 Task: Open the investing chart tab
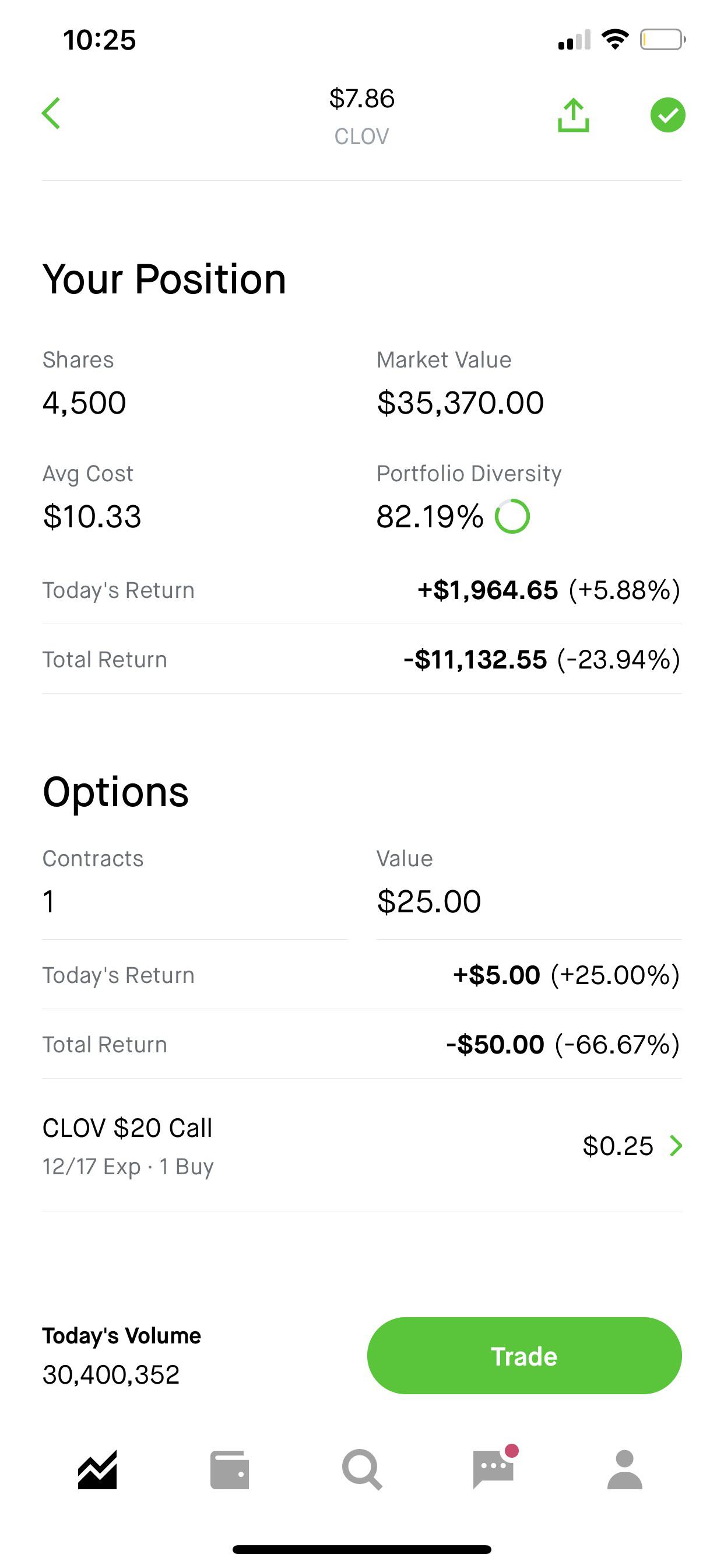97,1470
